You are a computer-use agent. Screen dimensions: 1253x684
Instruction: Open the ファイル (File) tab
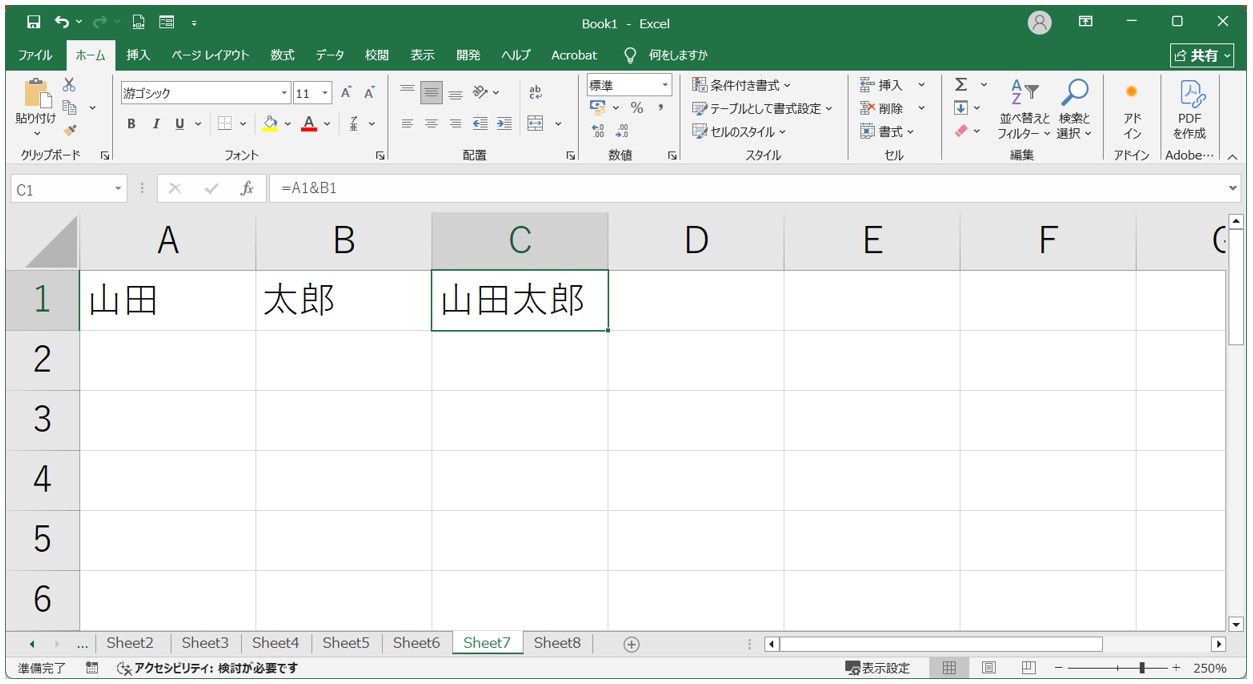(35, 55)
